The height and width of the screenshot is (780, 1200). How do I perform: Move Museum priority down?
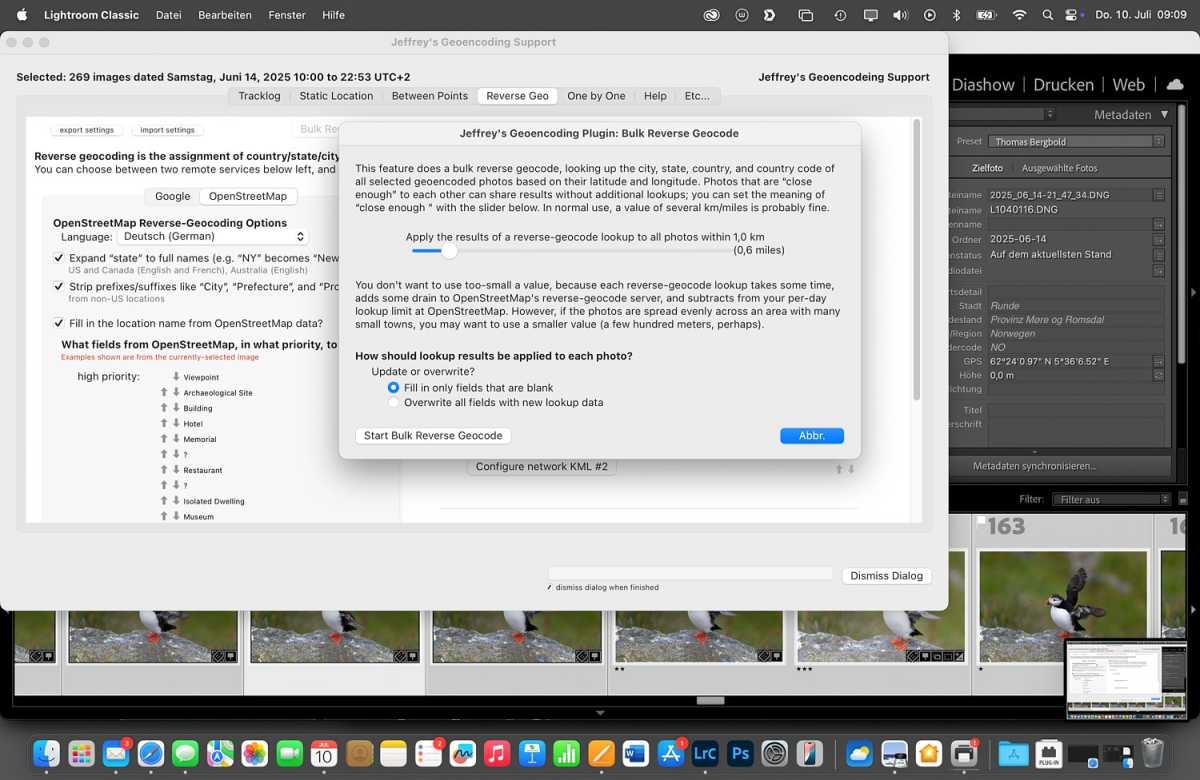click(176, 516)
